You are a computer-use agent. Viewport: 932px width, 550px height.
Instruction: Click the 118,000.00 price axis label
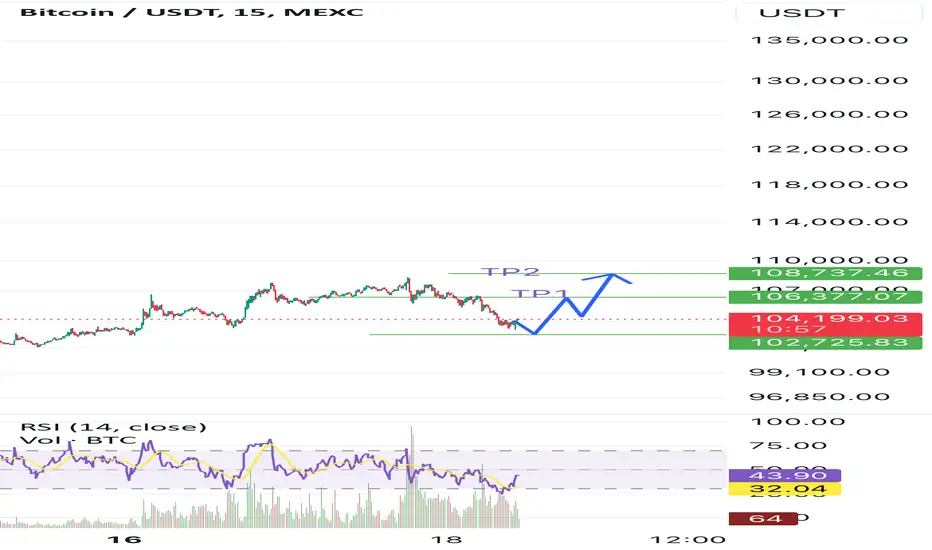[x=830, y=184]
